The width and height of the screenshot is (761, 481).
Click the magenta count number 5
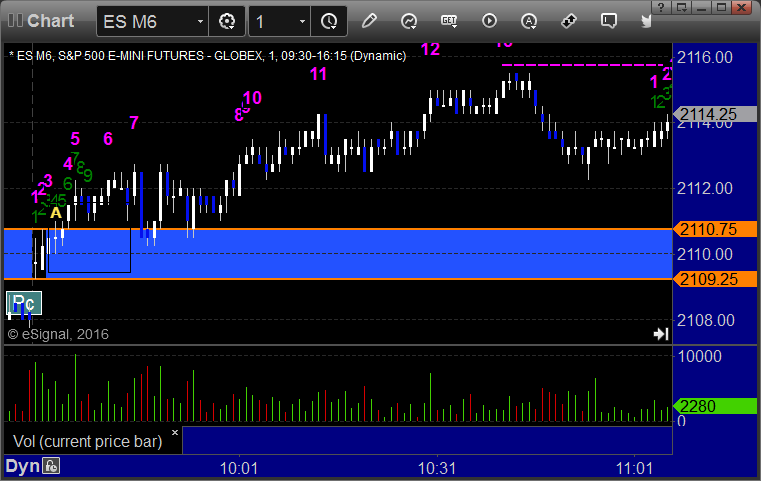[x=75, y=139]
